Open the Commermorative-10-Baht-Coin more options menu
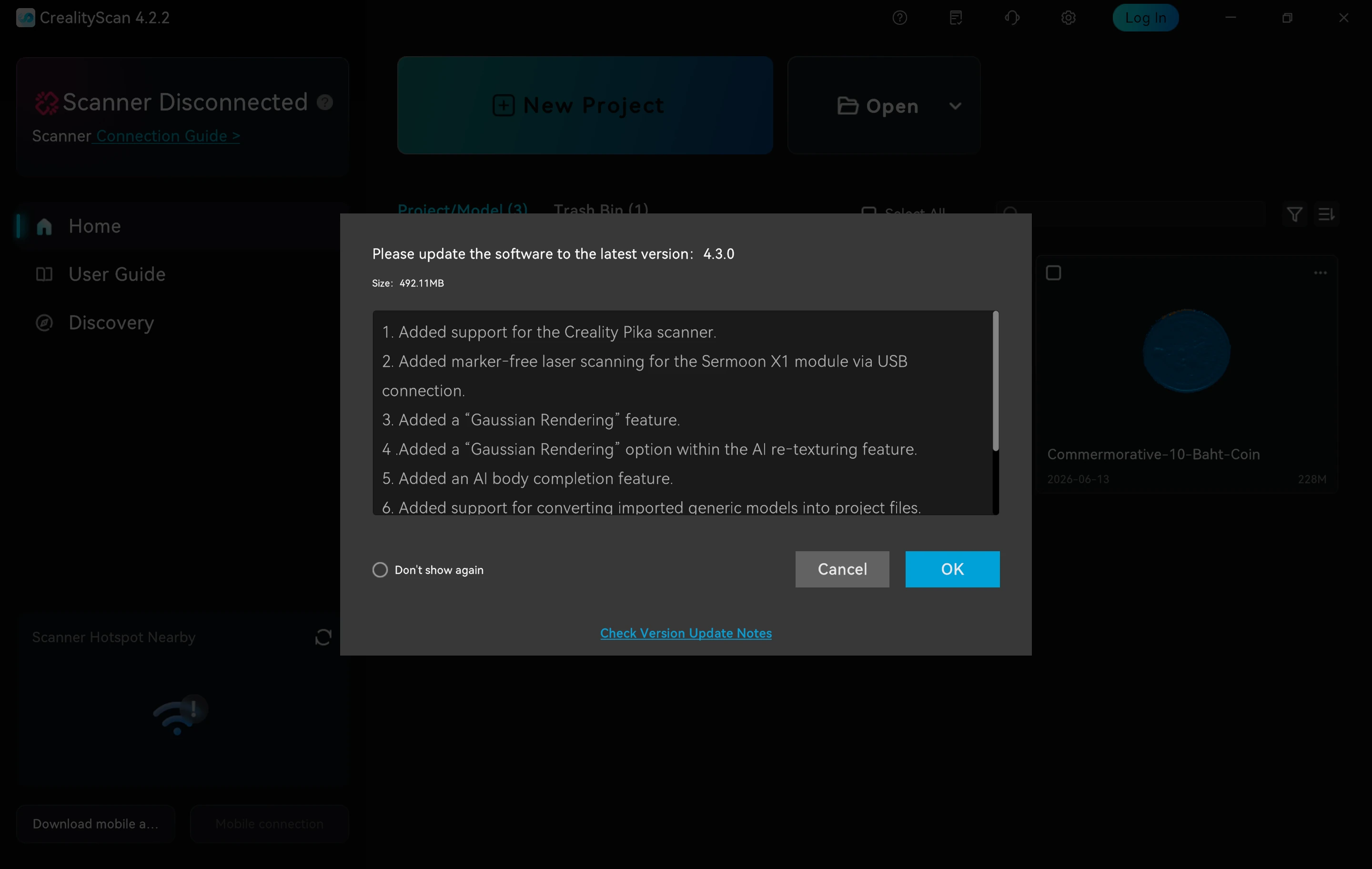 pyautogui.click(x=1320, y=273)
